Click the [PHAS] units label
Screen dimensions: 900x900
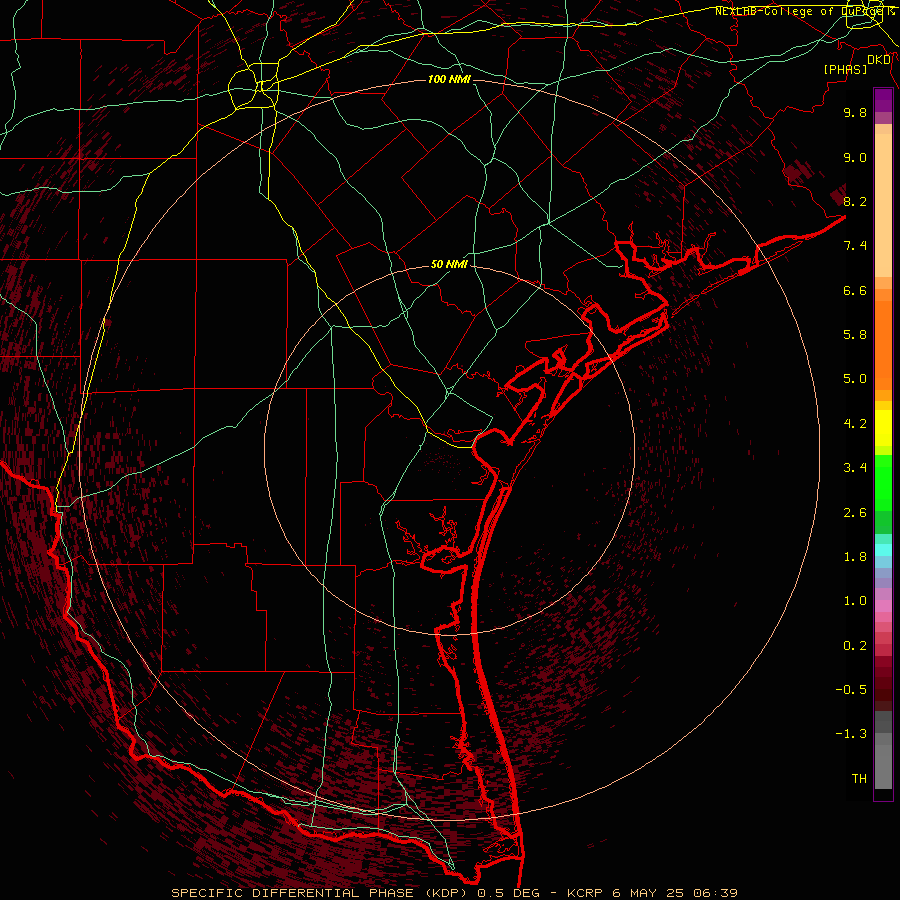pos(845,69)
